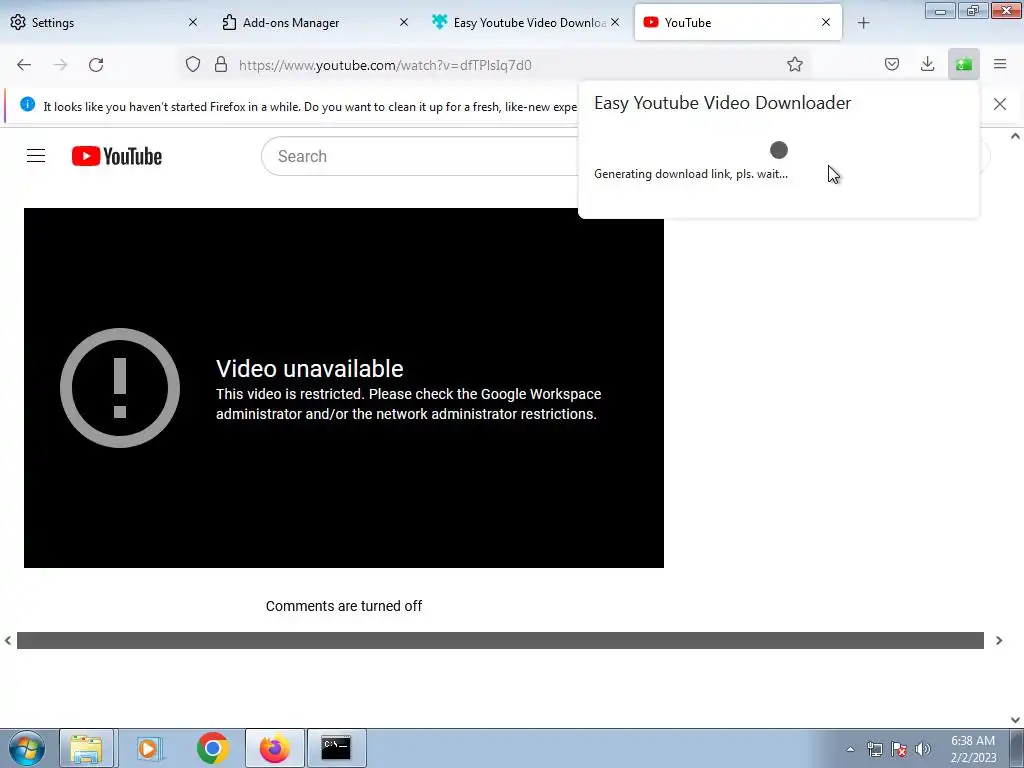
Task: Go back with the browser back arrow
Action: coord(24,65)
